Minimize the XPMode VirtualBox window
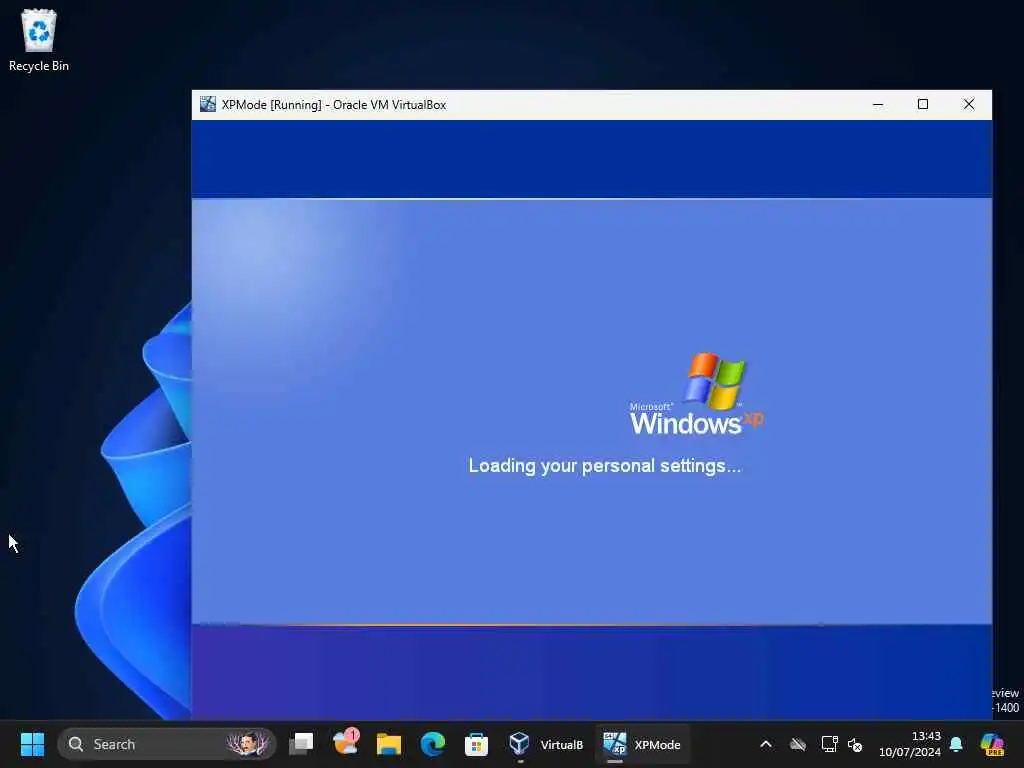The height and width of the screenshot is (768, 1024). pyautogui.click(x=878, y=104)
